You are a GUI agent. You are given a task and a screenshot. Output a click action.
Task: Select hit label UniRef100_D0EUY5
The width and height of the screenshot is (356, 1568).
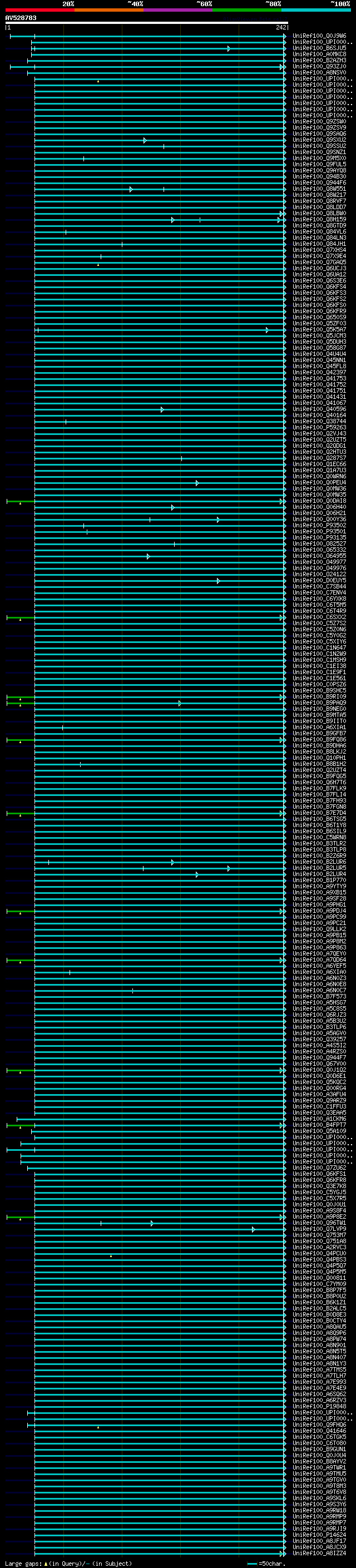click(x=319, y=580)
